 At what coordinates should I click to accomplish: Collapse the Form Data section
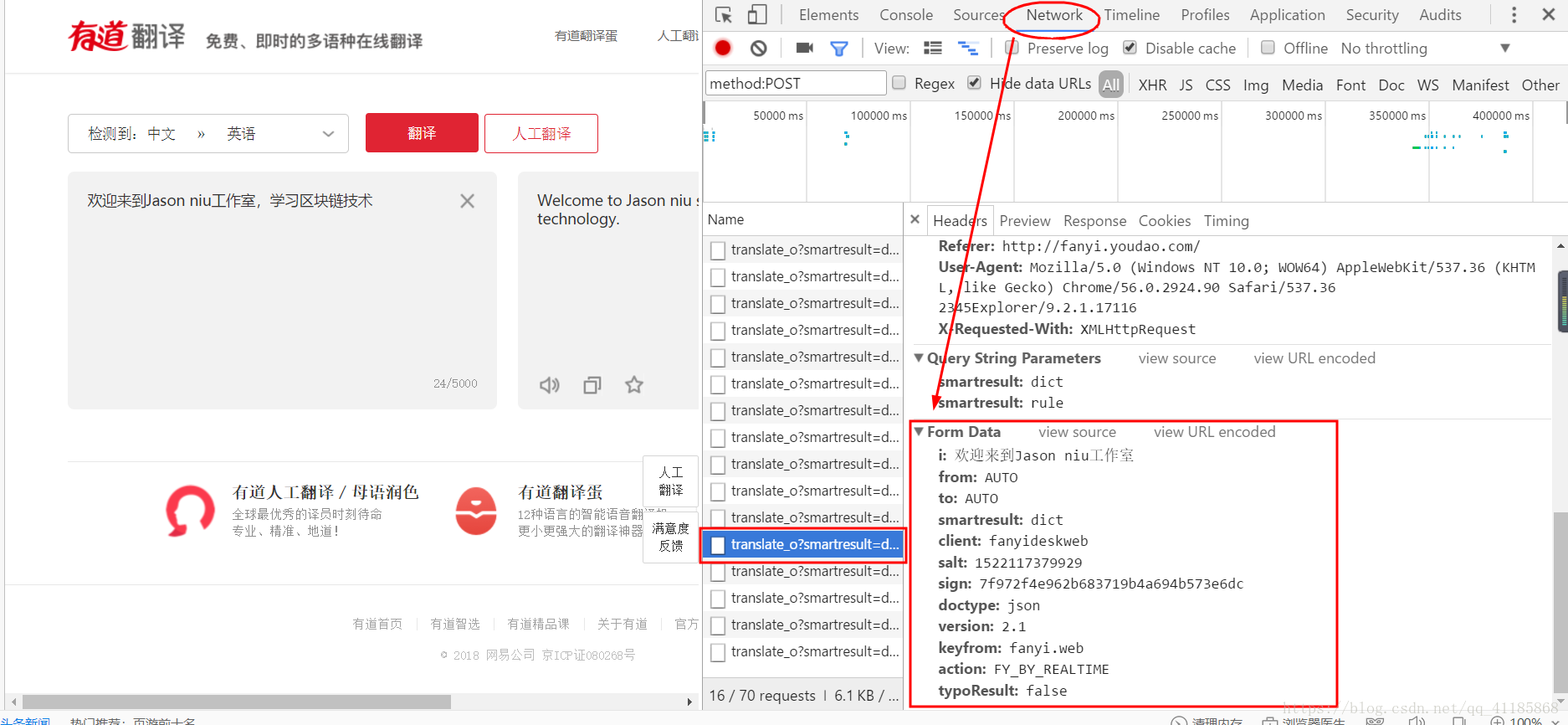click(919, 432)
